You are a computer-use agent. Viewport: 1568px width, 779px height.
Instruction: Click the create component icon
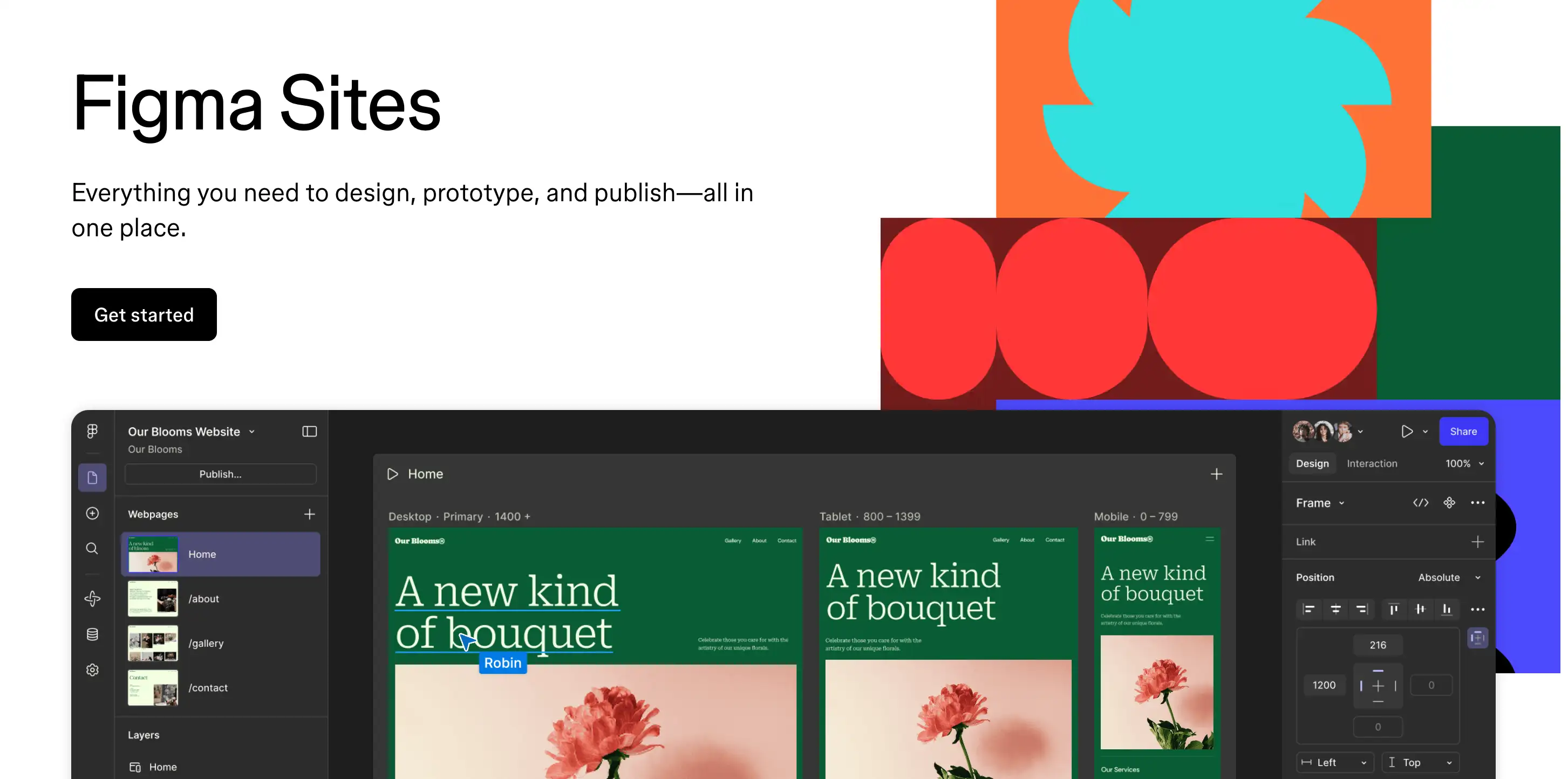pyautogui.click(x=1449, y=502)
